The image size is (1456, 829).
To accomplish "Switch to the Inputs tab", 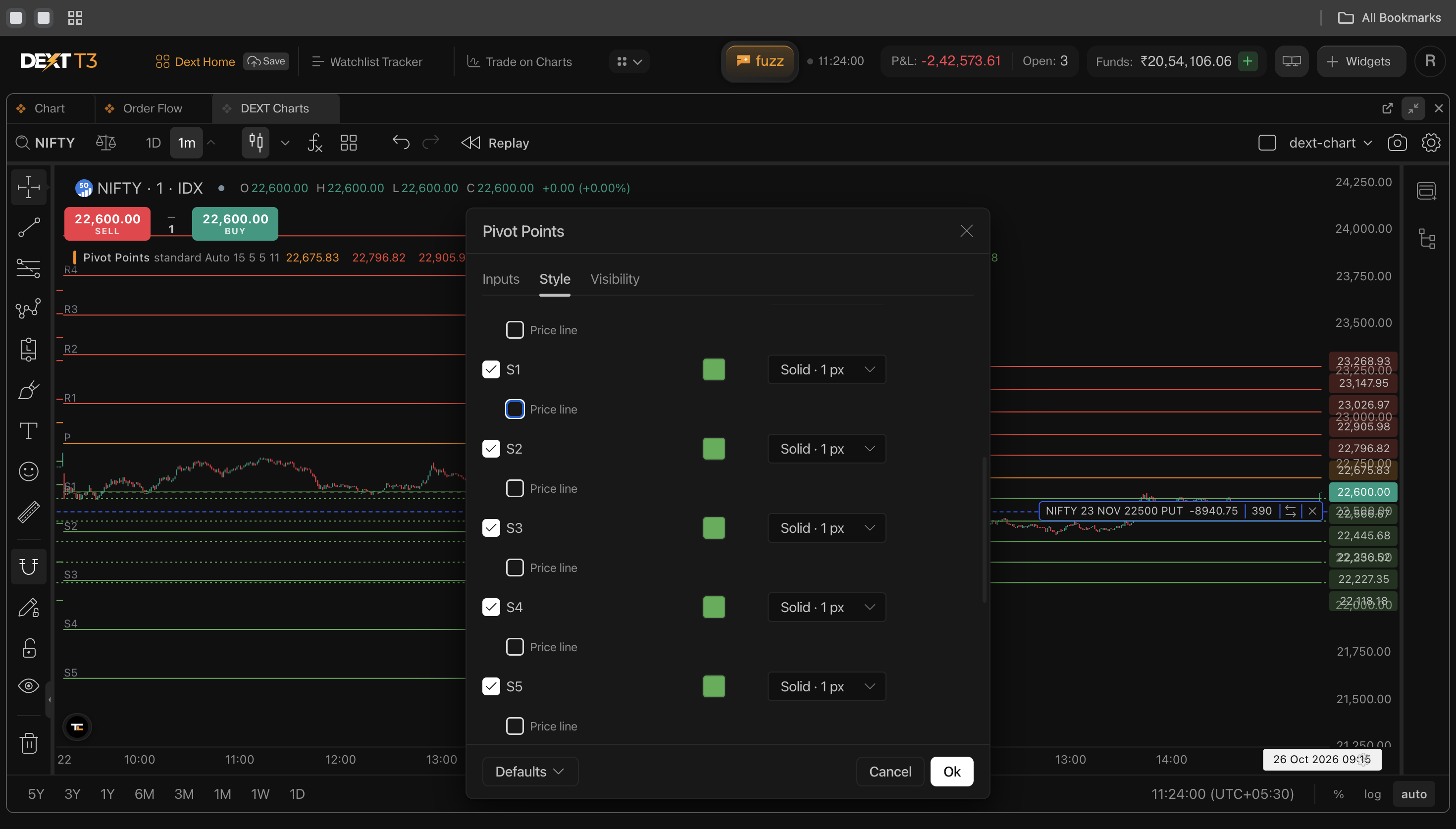I will [501, 279].
